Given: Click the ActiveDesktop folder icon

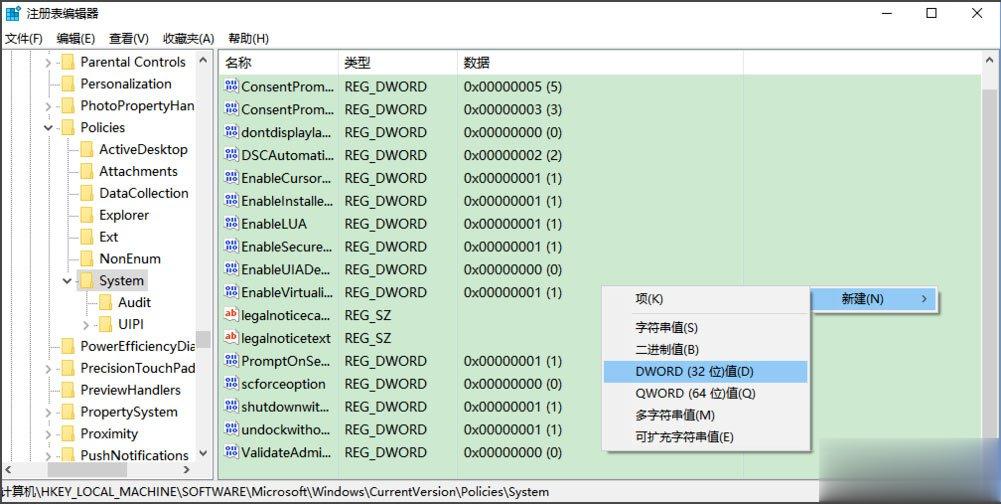Looking at the screenshot, I should (x=87, y=149).
